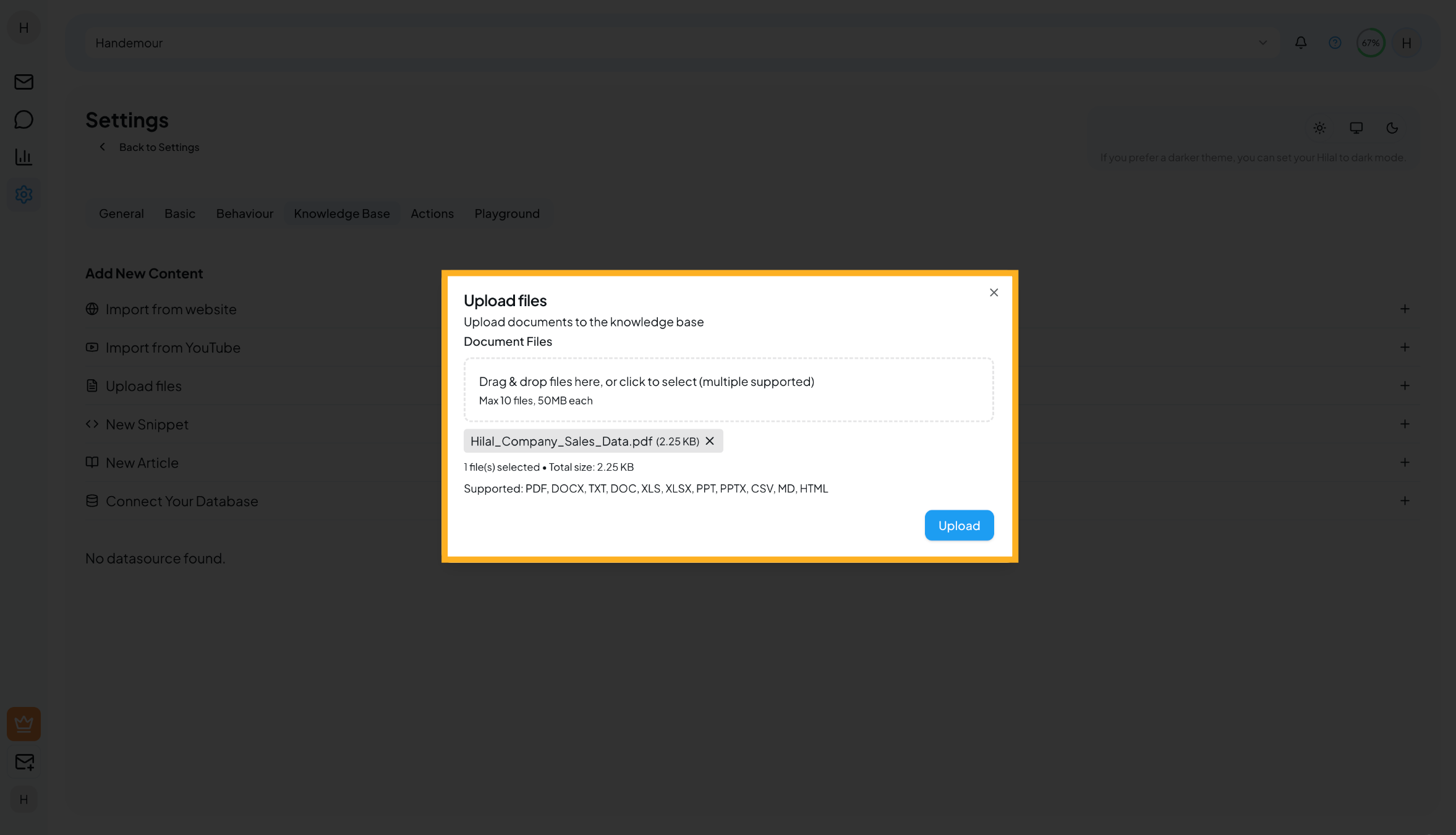The height and width of the screenshot is (835, 1456).
Task: Click the crown upgrade icon
Action: coord(23,724)
